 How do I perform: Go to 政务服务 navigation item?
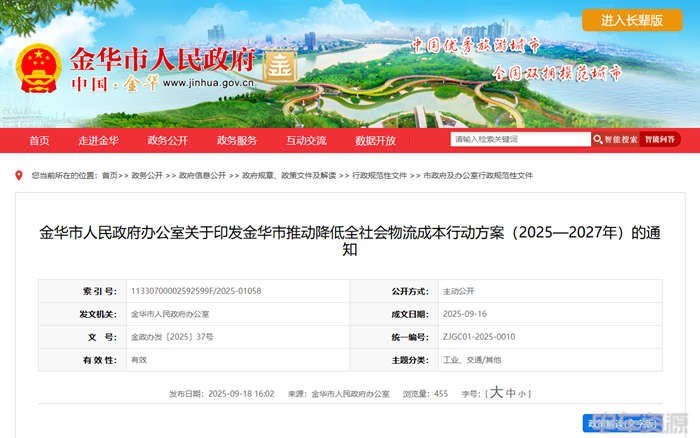click(237, 140)
